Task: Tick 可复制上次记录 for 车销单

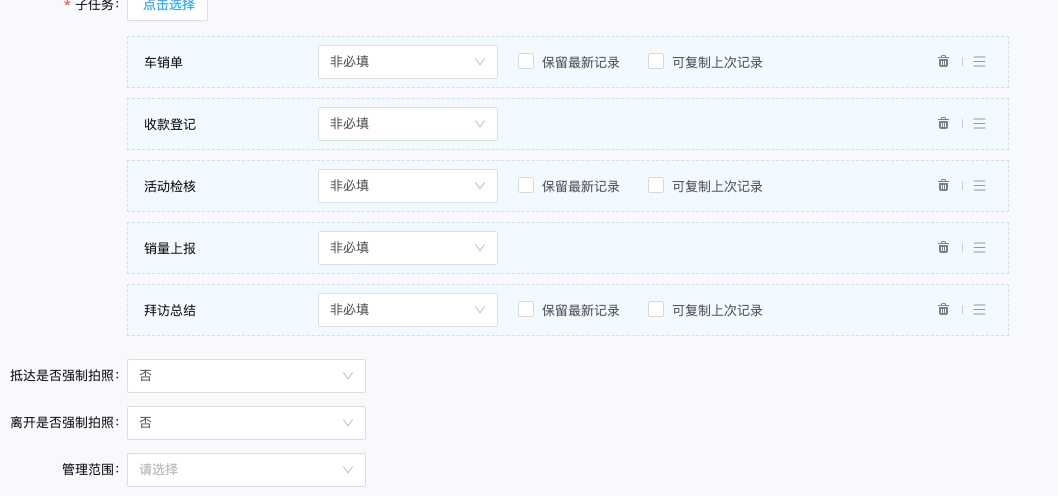Action: pos(656,61)
